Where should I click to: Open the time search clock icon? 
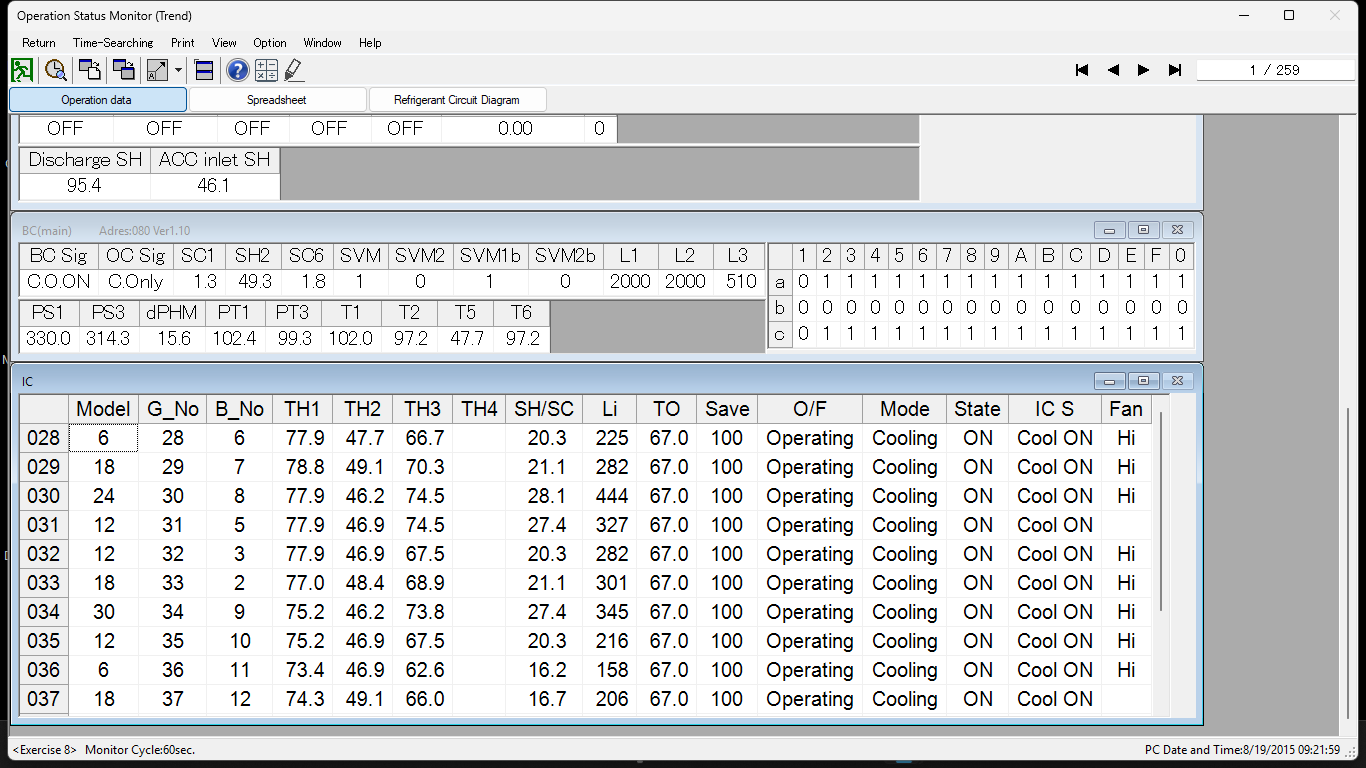click(x=56, y=70)
